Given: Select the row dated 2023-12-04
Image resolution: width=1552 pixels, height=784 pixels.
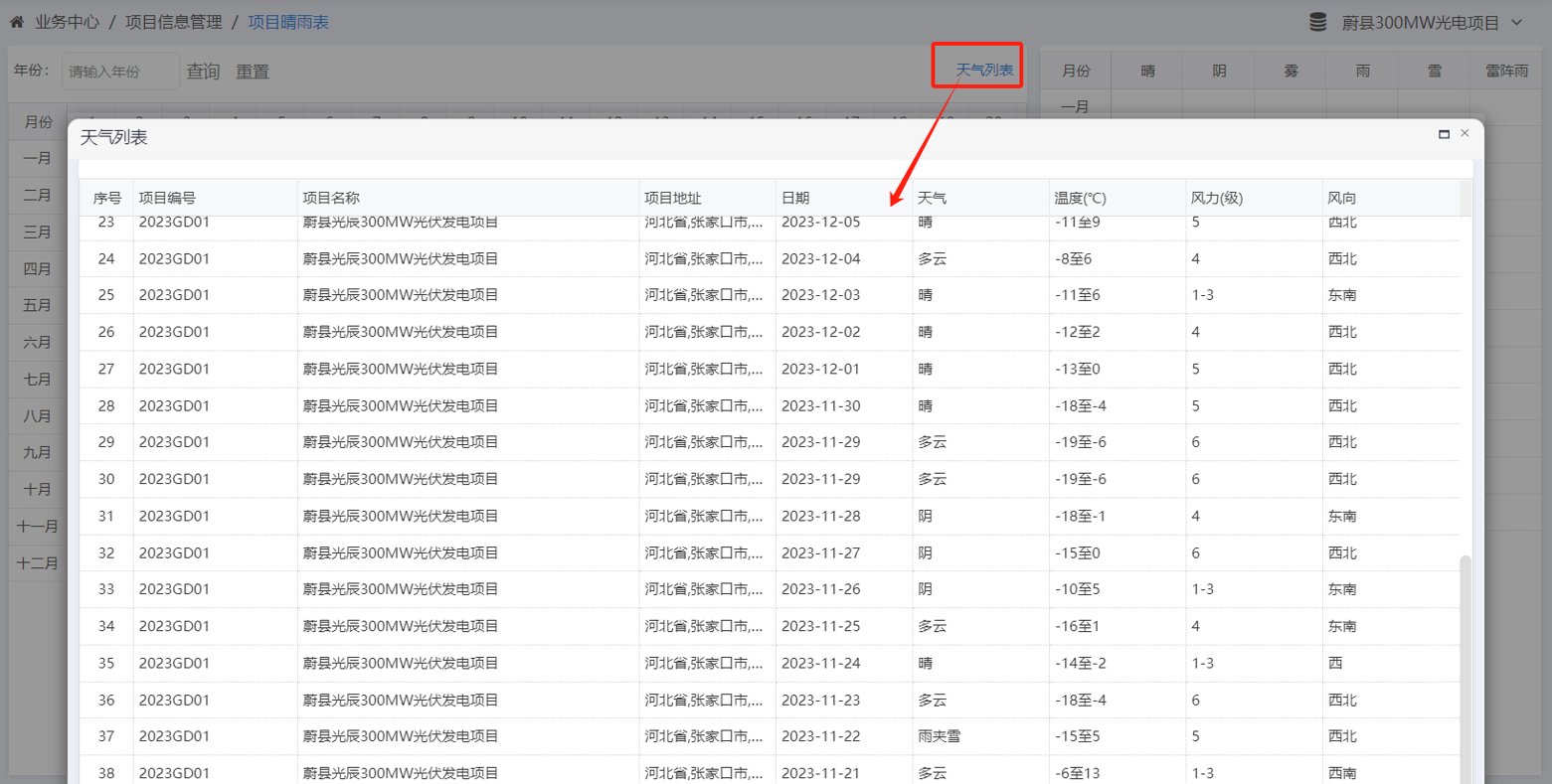Looking at the screenshot, I should (x=770, y=258).
